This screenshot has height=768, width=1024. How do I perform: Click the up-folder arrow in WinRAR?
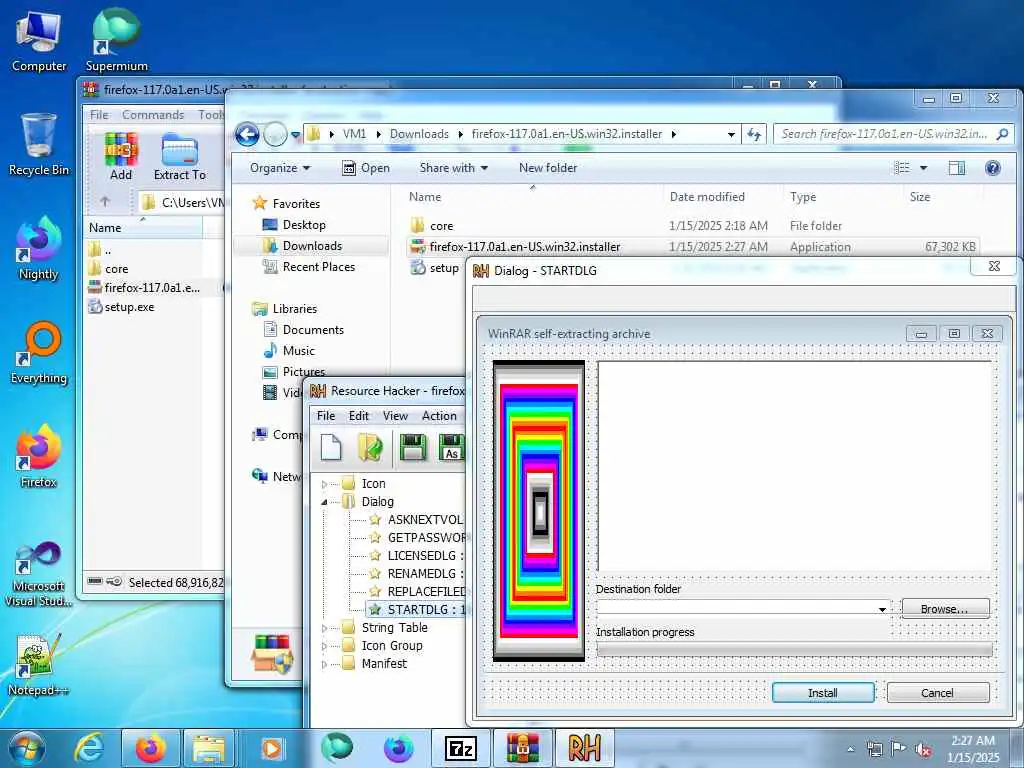105,202
